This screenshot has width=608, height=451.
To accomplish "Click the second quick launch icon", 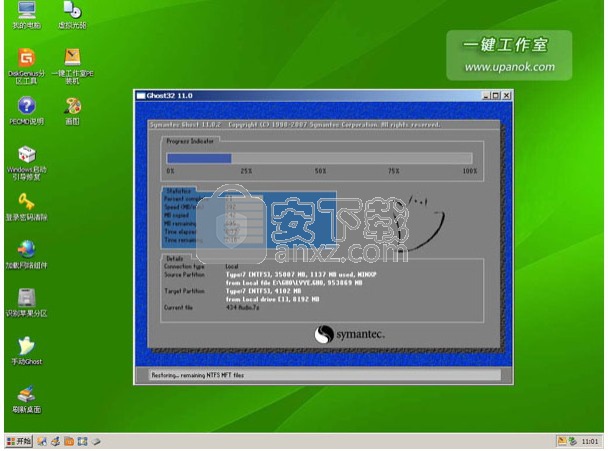I will click(x=55, y=441).
